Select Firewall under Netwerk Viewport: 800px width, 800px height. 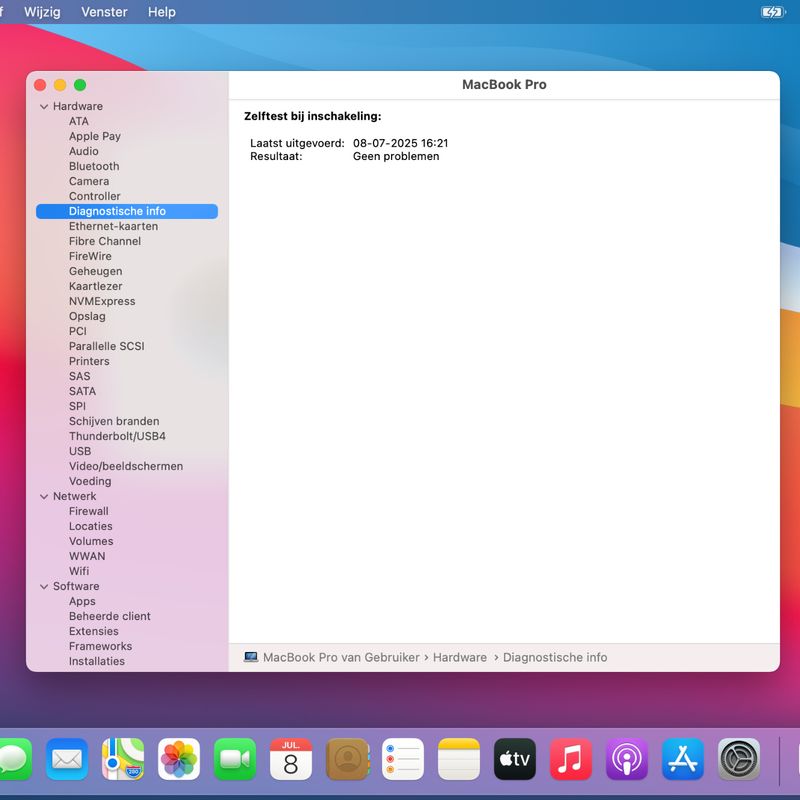(x=89, y=511)
